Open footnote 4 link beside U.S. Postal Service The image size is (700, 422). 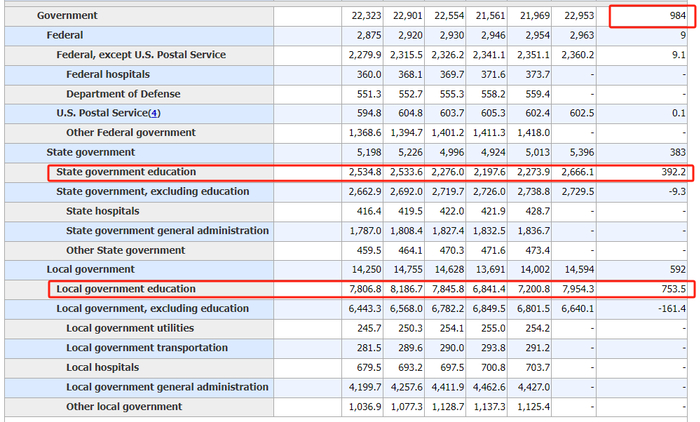click(151, 113)
